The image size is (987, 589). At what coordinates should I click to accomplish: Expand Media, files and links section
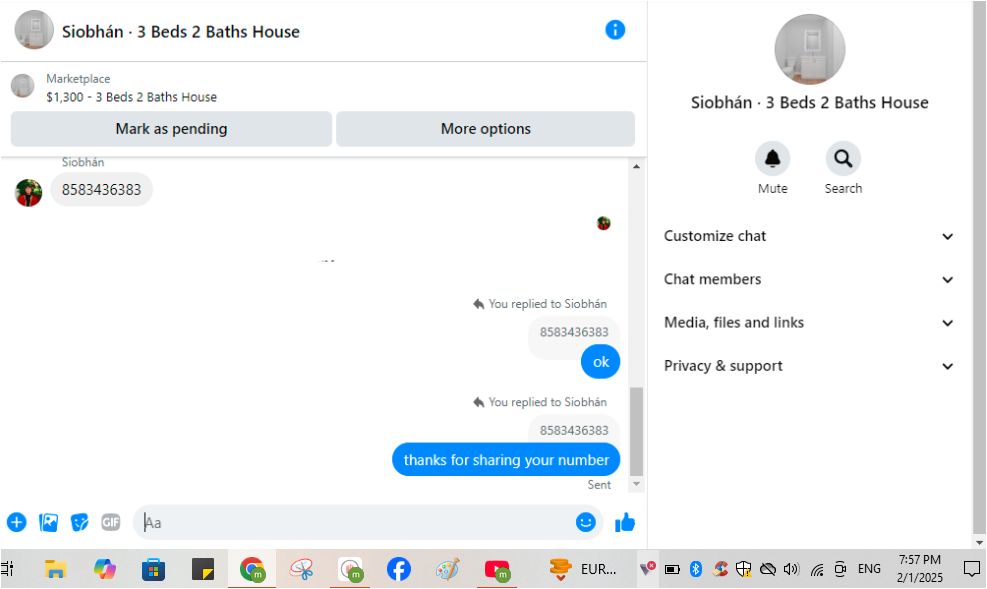[x=809, y=323]
